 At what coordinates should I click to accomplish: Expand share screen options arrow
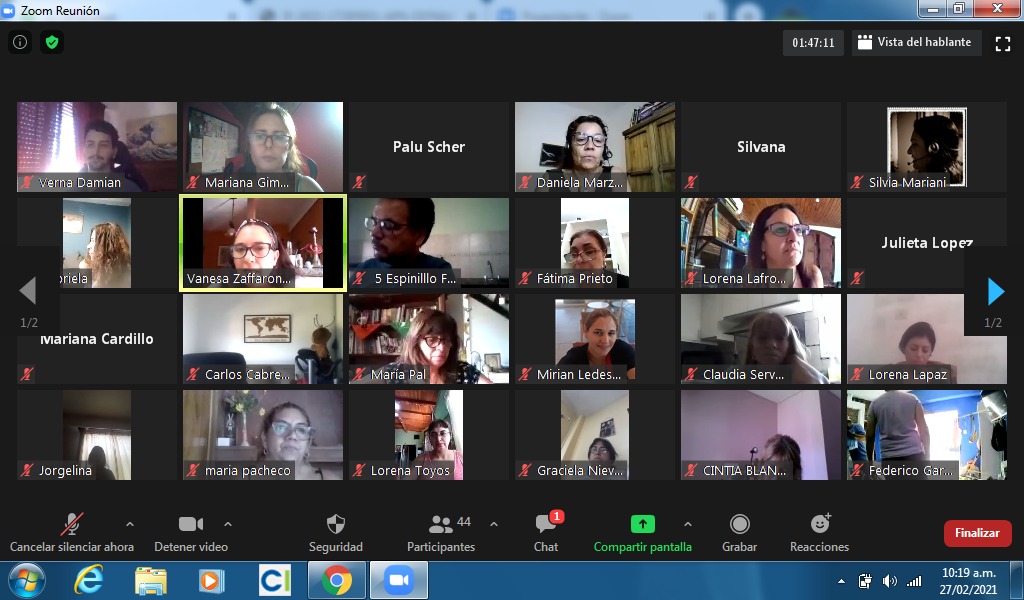687,523
